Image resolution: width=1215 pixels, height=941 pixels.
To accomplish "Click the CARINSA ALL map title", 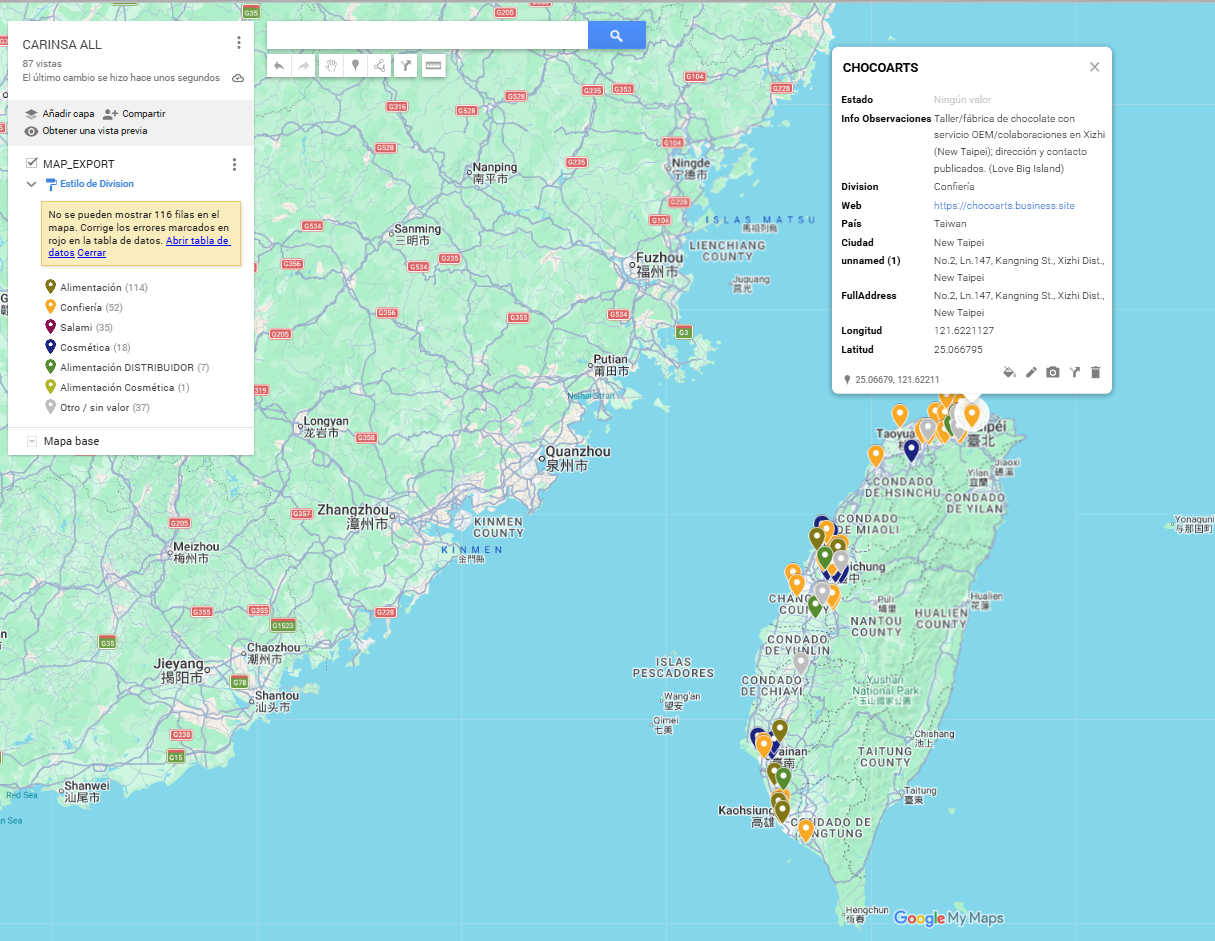I will click(62, 45).
